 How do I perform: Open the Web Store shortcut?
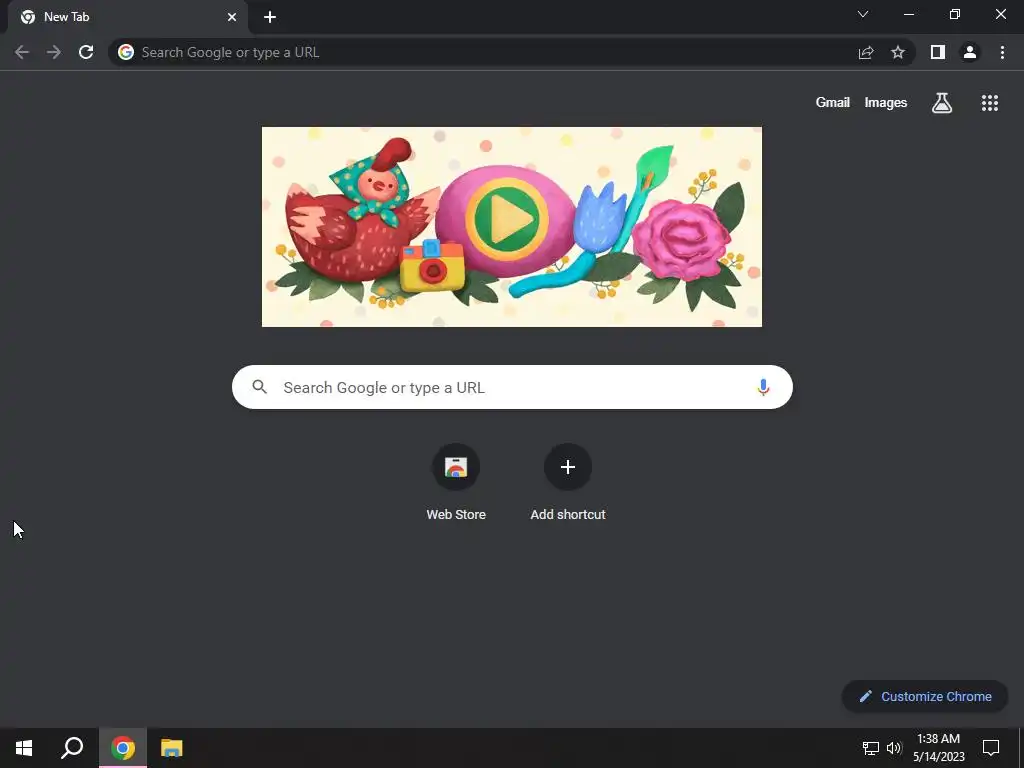click(x=456, y=482)
